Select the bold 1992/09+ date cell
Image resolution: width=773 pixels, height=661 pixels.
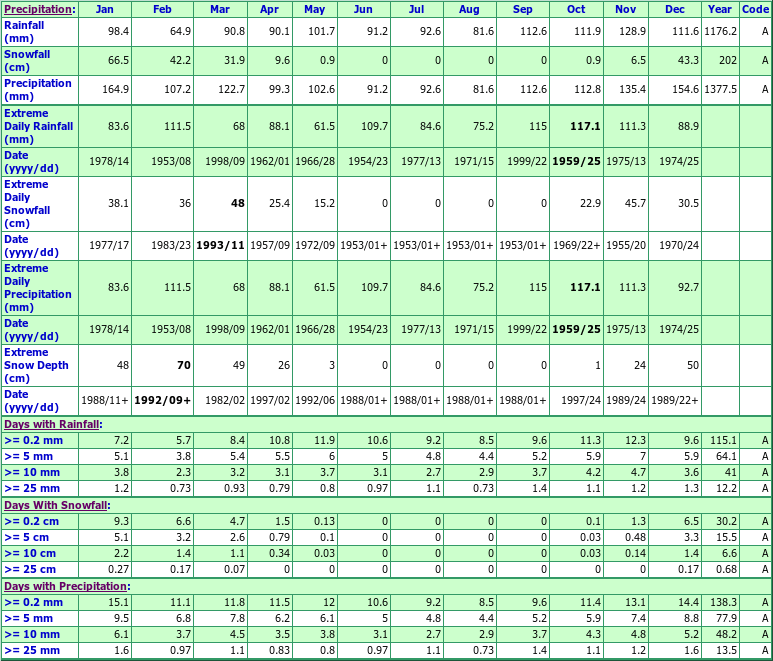point(164,402)
